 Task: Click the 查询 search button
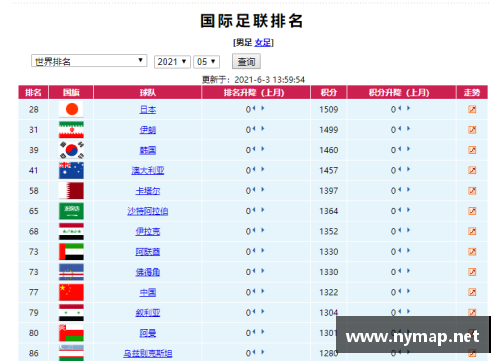(x=246, y=62)
